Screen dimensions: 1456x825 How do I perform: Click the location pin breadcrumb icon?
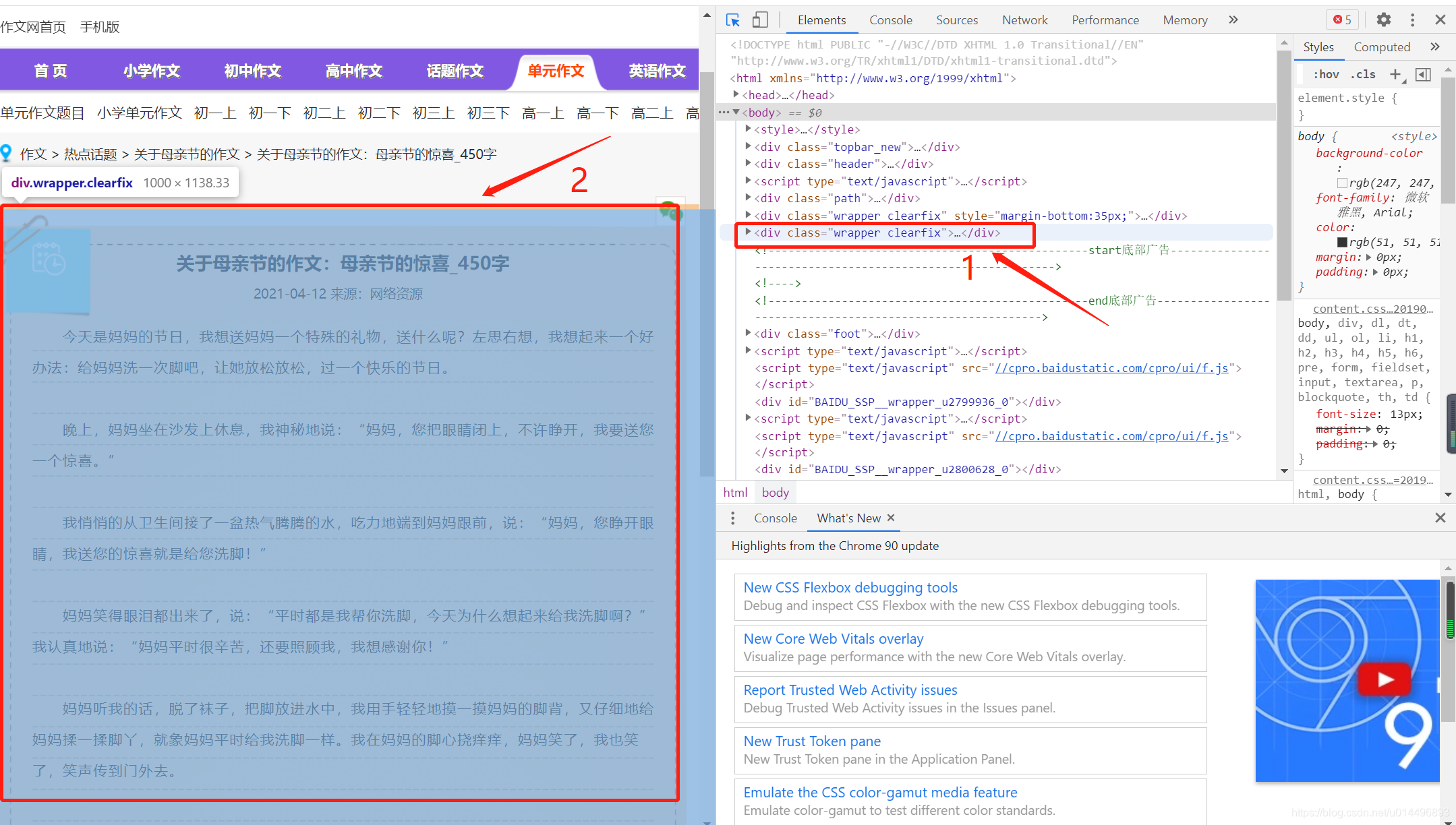click(x=6, y=154)
